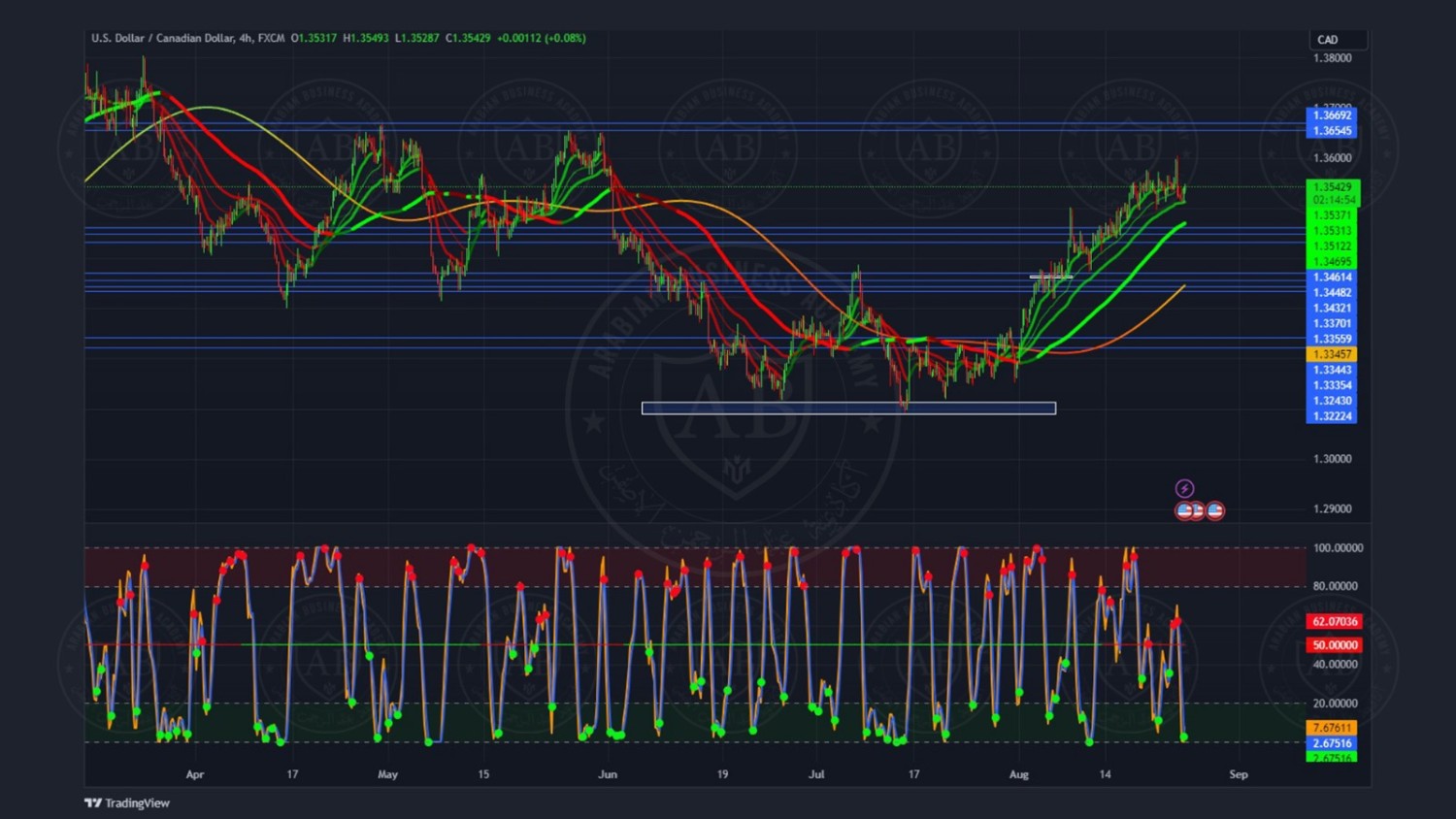This screenshot has height=819, width=1456.
Task: Click the leftmost US flag economic event icon
Action: pyautogui.click(x=1184, y=510)
